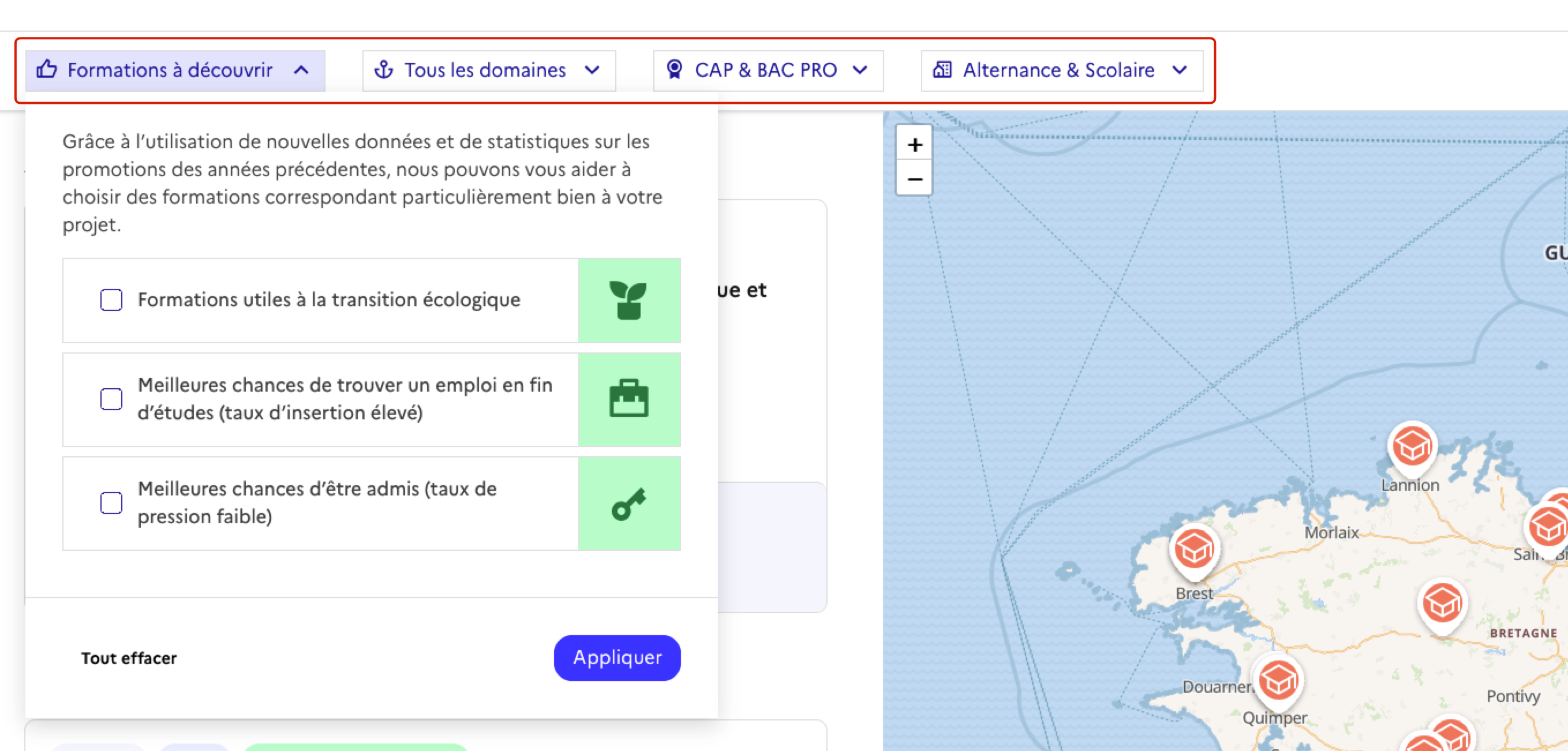
Task: Click the map zoom out minus button
Action: coord(914,179)
